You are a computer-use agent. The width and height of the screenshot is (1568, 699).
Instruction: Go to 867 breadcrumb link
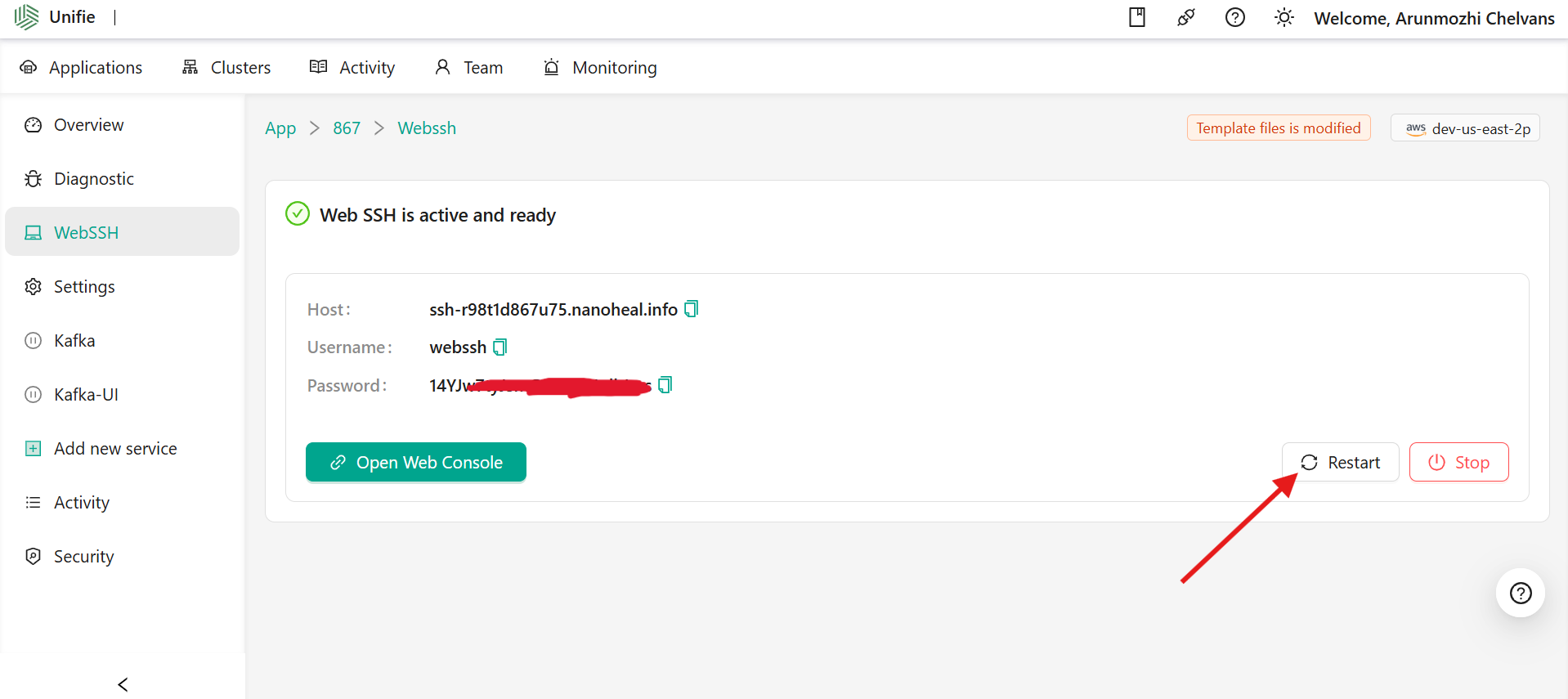coord(347,128)
